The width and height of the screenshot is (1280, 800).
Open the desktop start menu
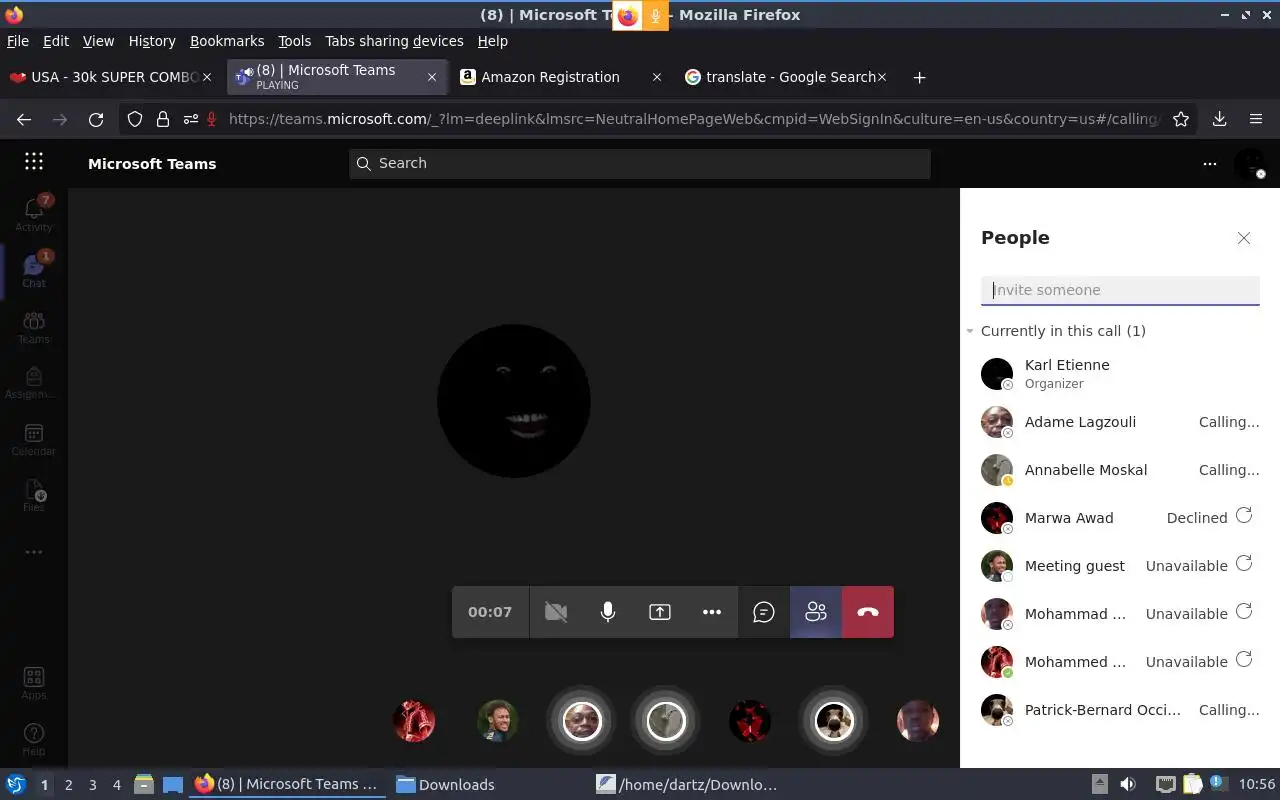point(15,784)
